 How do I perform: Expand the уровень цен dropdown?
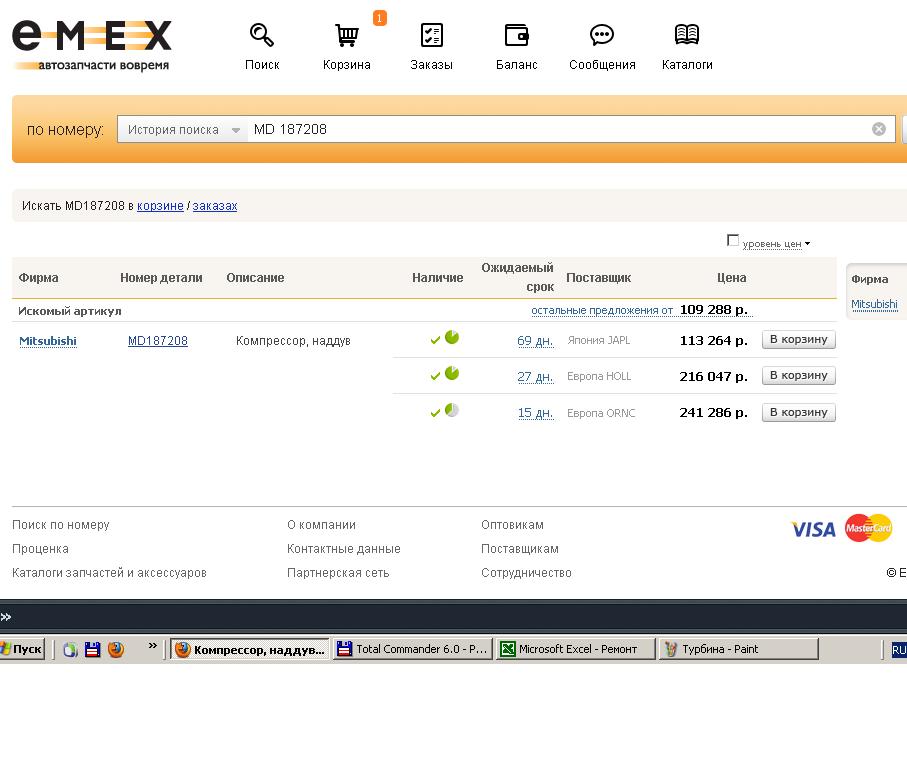(776, 244)
